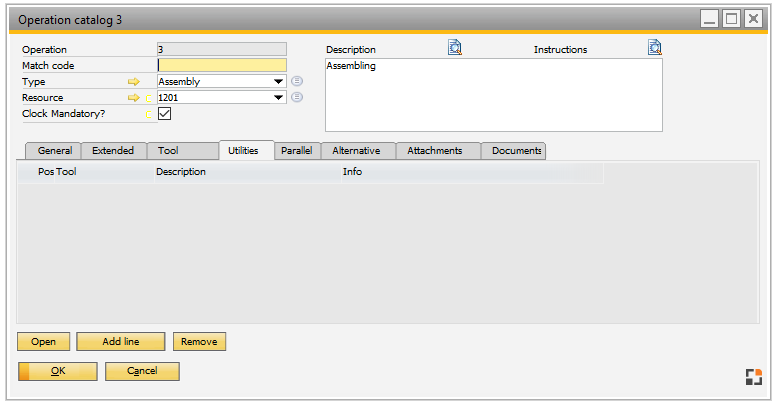Open the Description magnifier document icon
776x403 pixels.
click(x=454, y=48)
